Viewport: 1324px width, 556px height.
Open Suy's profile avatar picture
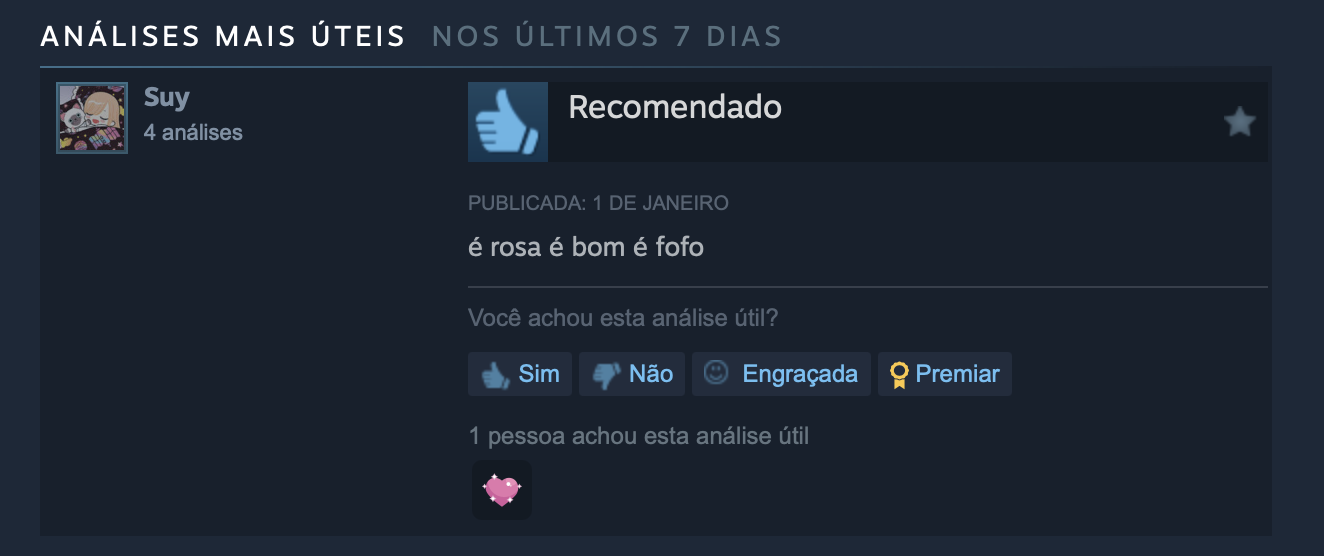point(92,118)
